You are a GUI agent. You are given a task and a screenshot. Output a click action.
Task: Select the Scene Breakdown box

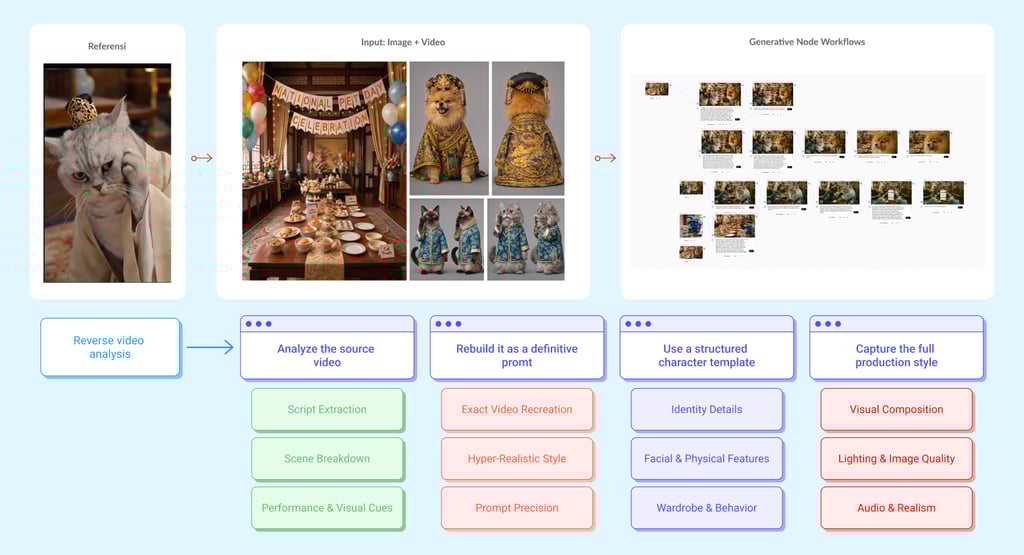coord(327,458)
